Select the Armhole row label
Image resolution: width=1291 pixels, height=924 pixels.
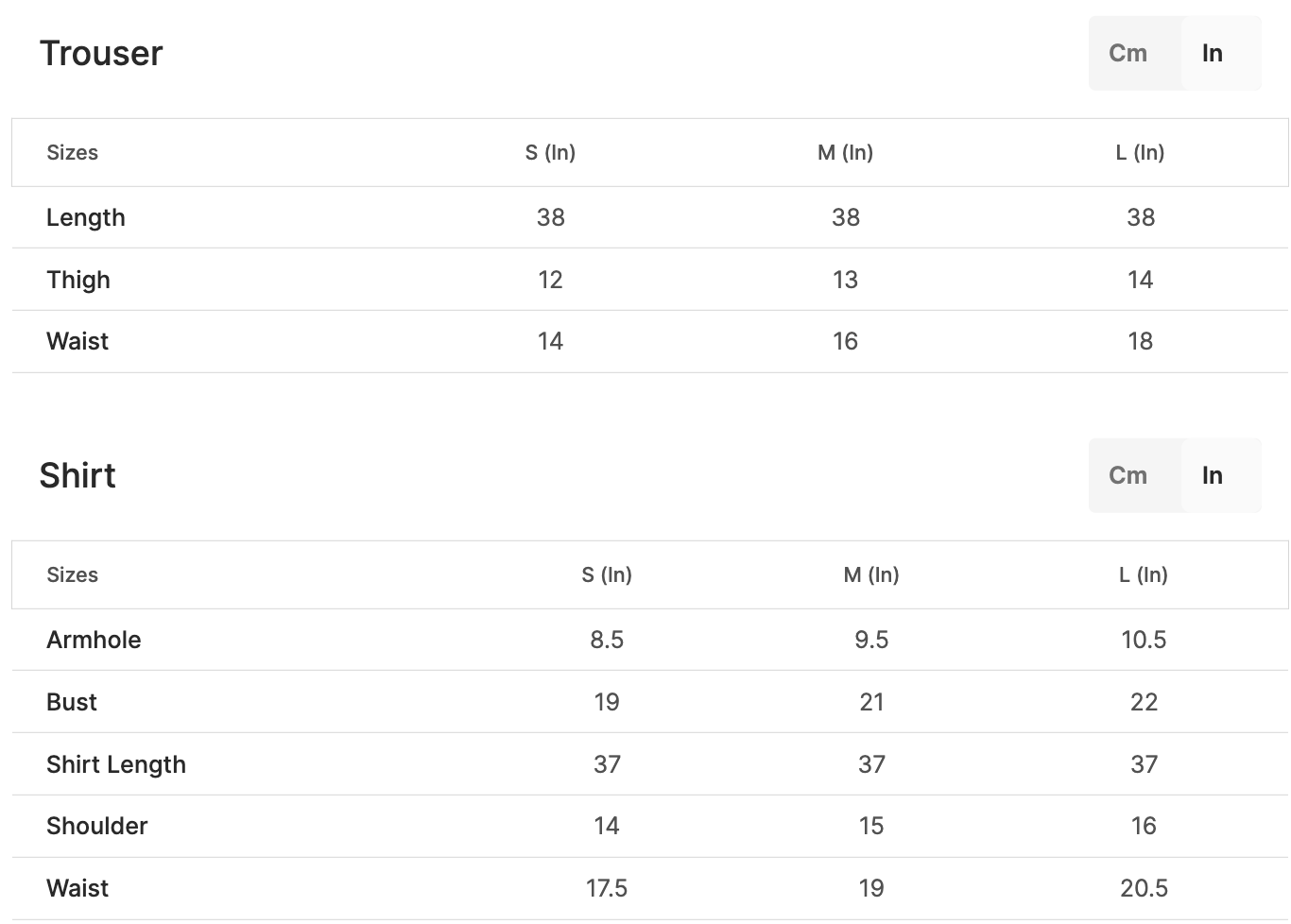(x=94, y=641)
